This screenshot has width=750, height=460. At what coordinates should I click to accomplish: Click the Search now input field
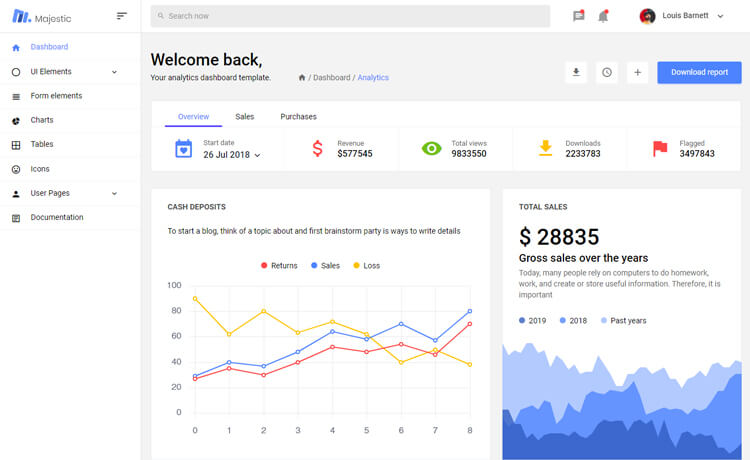tap(350, 16)
